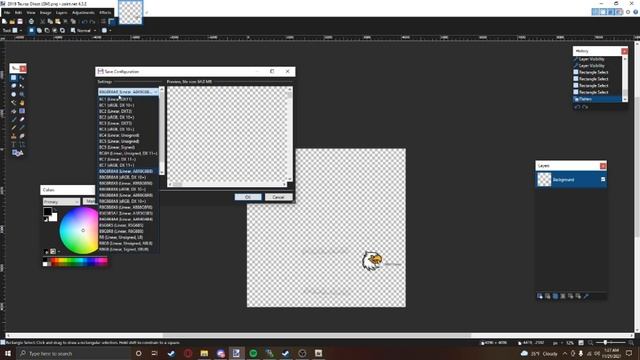Pick a hue on the color wheel
This screenshot has height=360, width=640.
click(79, 231)
